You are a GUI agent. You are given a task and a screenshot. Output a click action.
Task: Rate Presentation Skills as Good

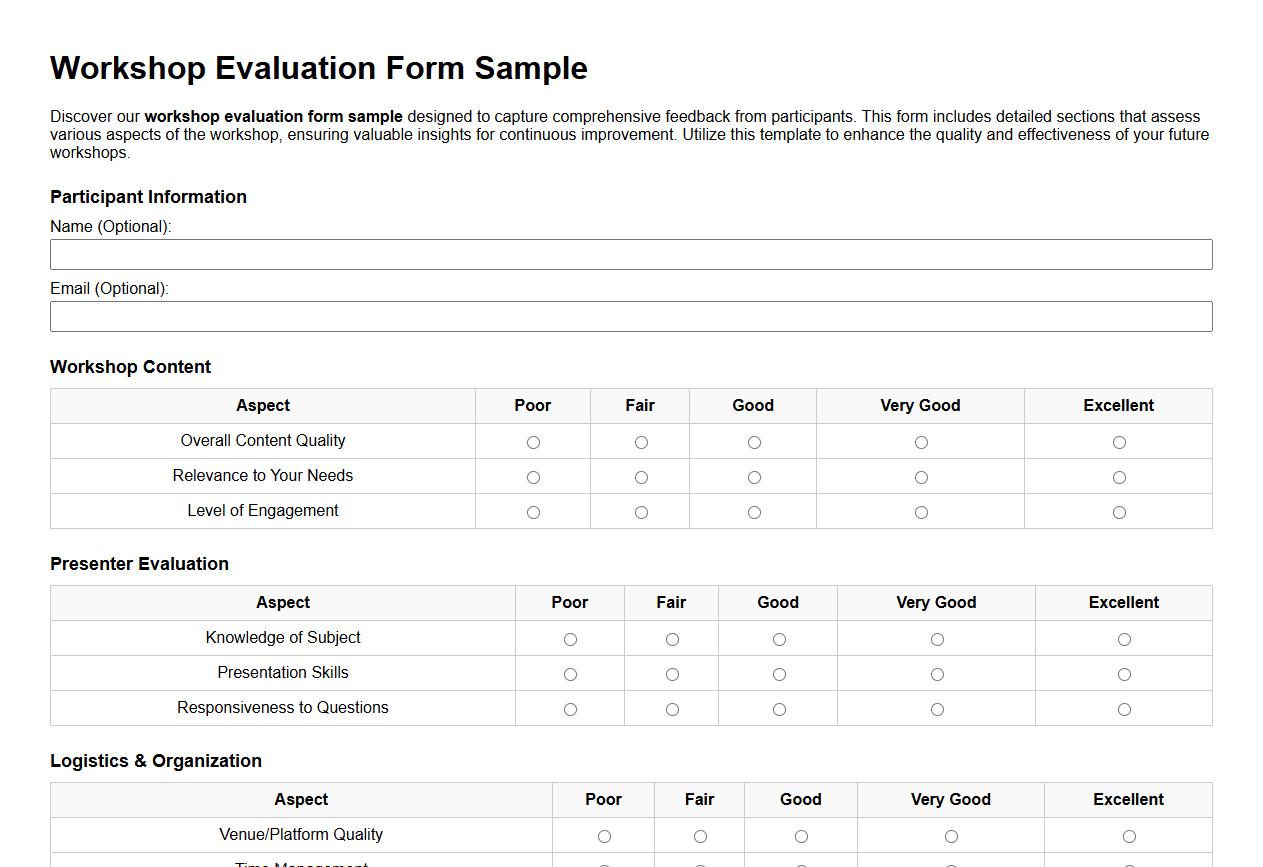tap(778, 673)
